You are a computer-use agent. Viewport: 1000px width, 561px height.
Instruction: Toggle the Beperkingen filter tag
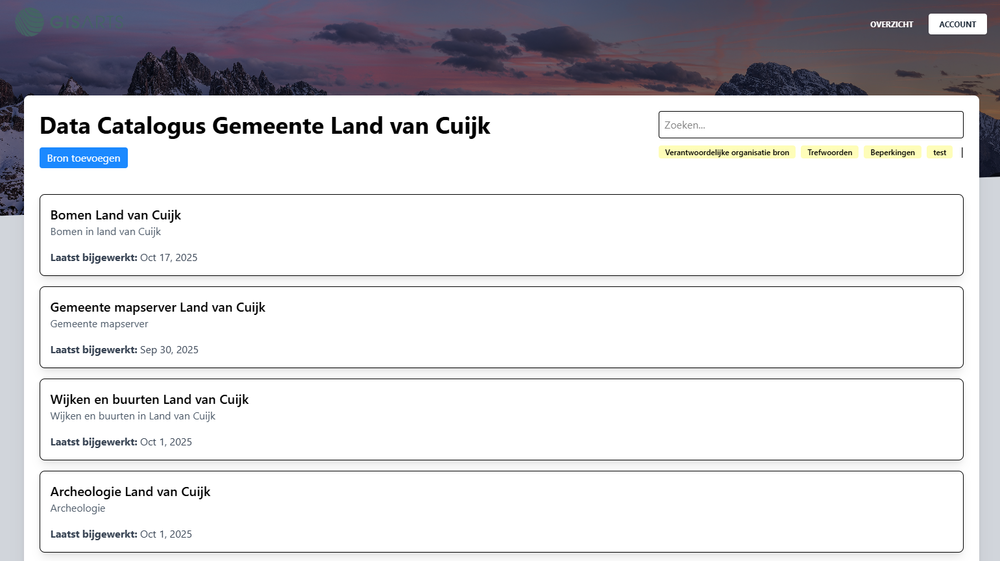point(892,153)
